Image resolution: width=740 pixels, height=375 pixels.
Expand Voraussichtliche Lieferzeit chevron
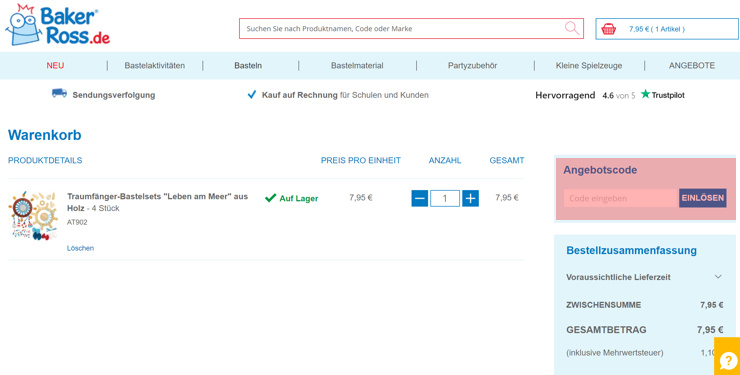718,276
